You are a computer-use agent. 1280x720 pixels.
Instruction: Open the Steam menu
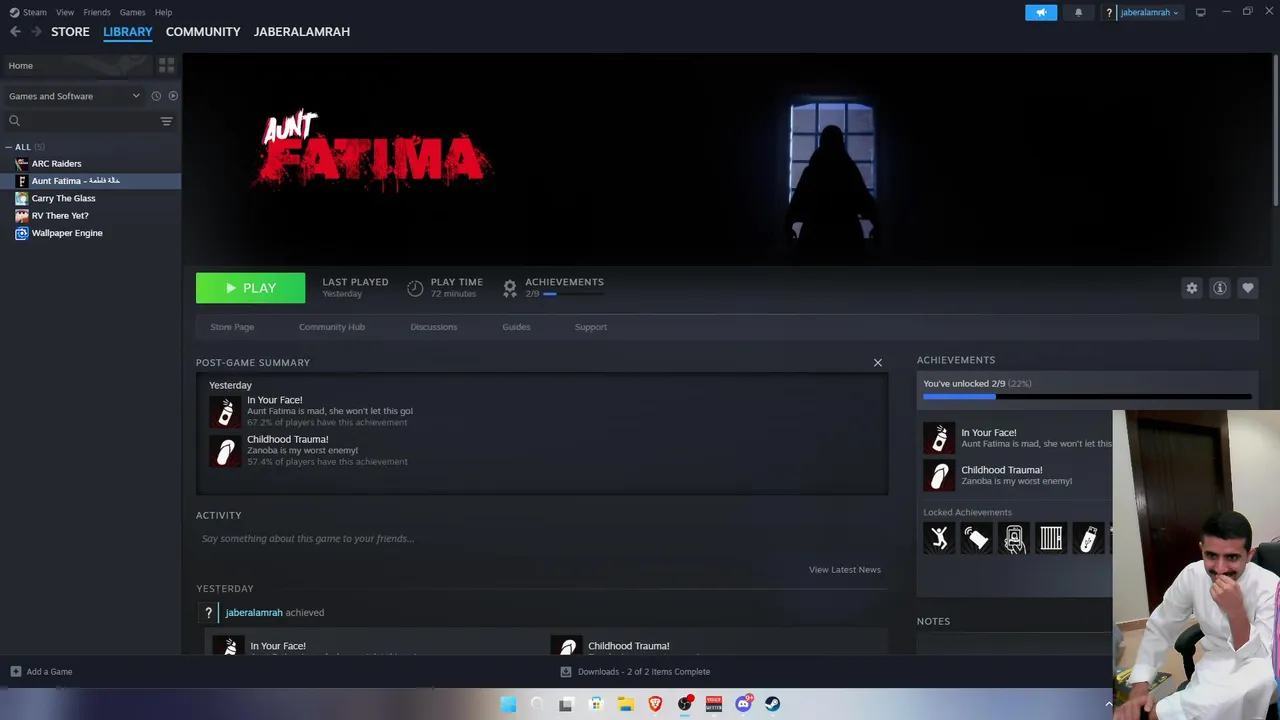click(x=28, y=12)
